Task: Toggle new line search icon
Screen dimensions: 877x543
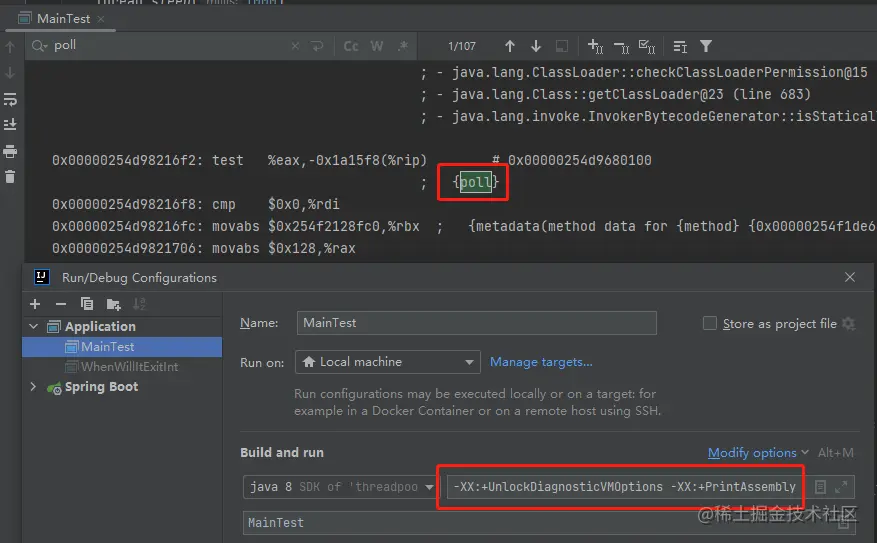Action: coord(317,46)
